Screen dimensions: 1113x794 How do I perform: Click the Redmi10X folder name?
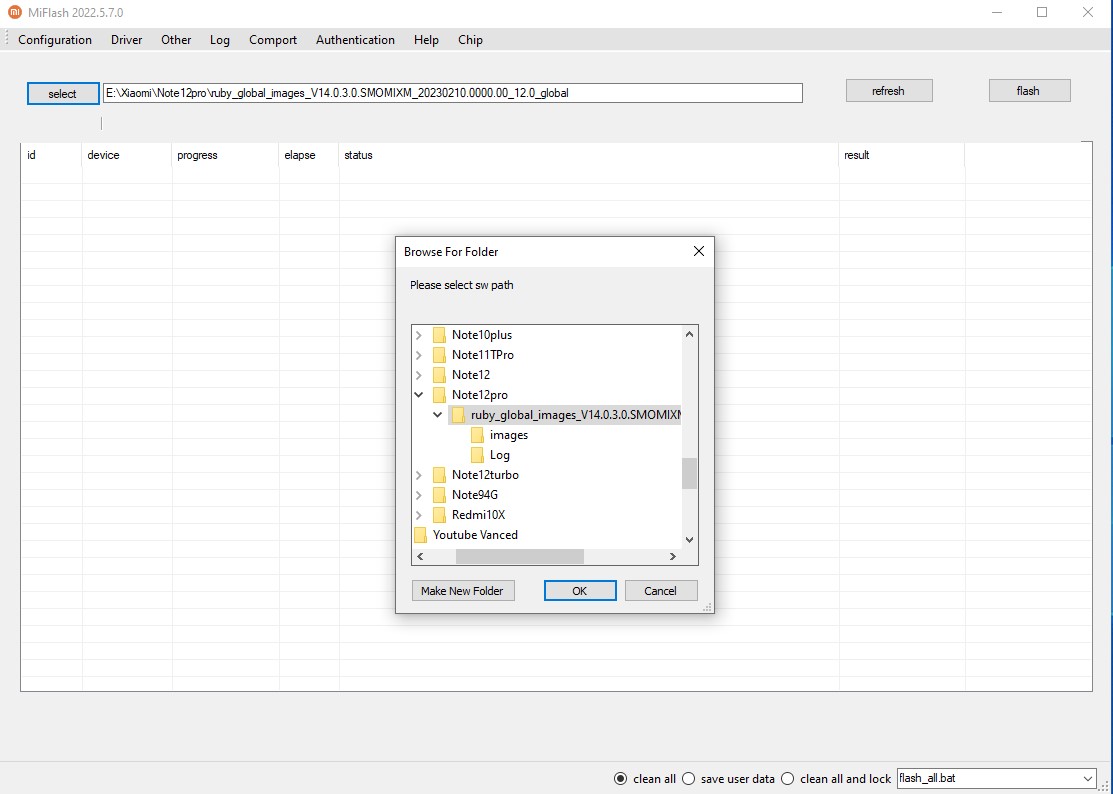[478, 514]
